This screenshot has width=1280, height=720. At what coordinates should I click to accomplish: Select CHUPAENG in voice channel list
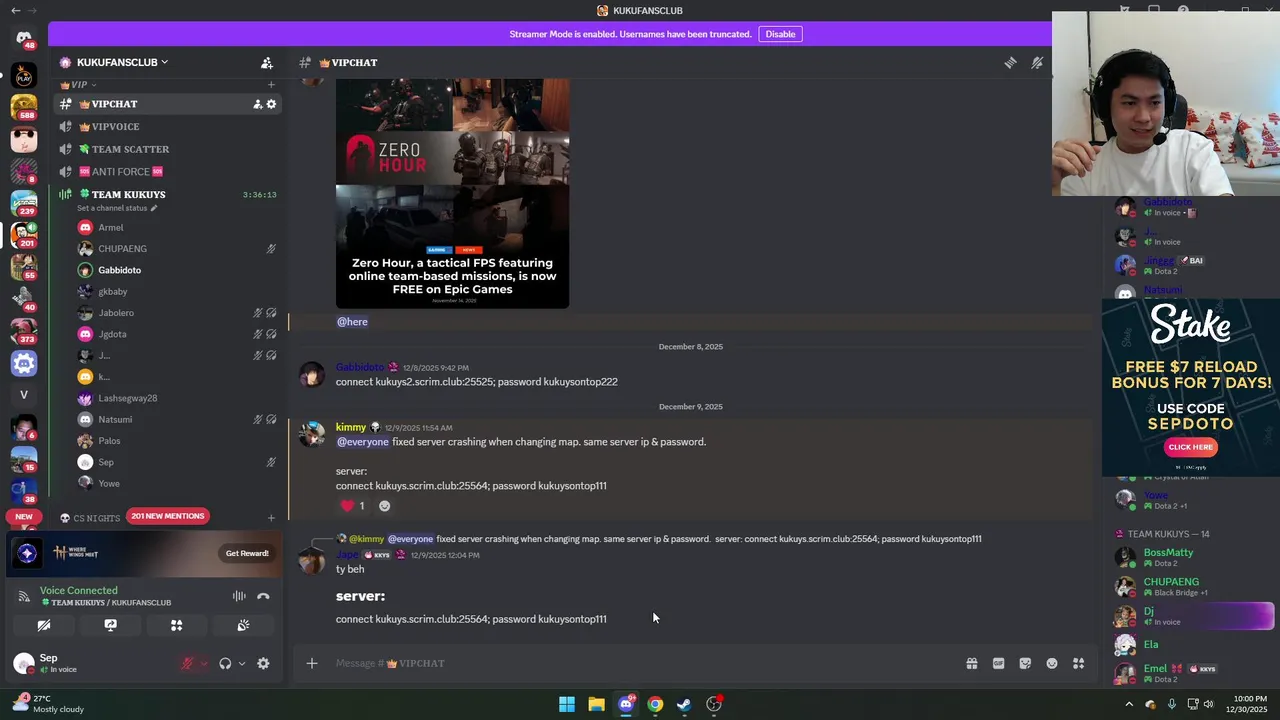point(178,249)
